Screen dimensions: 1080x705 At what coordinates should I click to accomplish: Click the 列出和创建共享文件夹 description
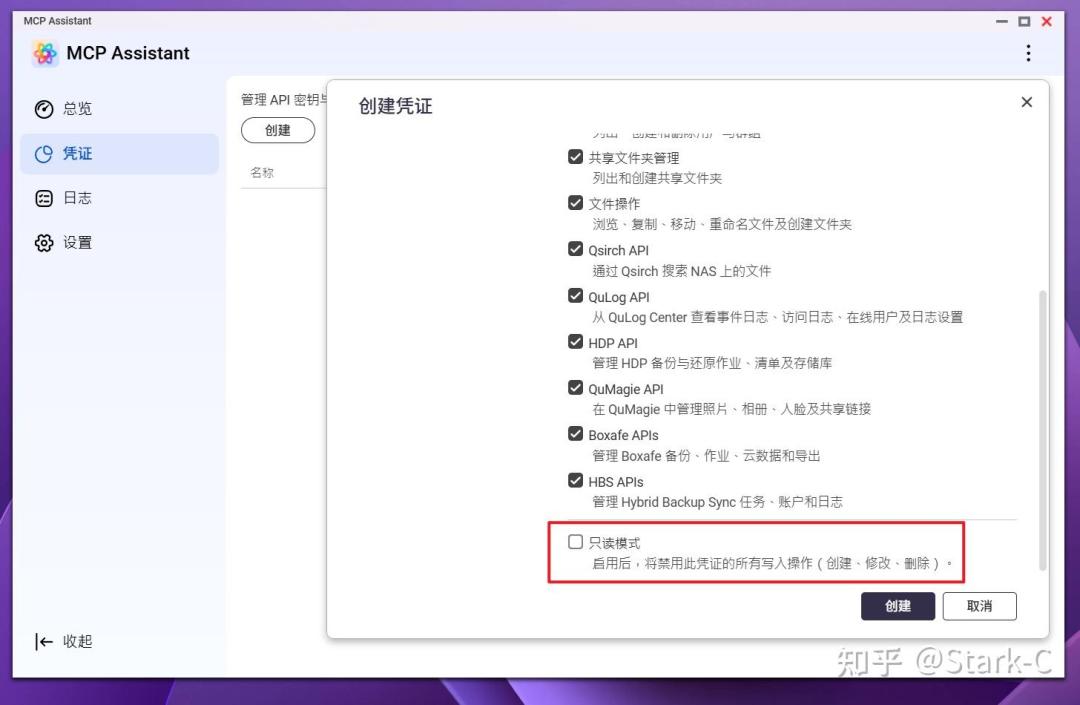click(x=657, y=178)
